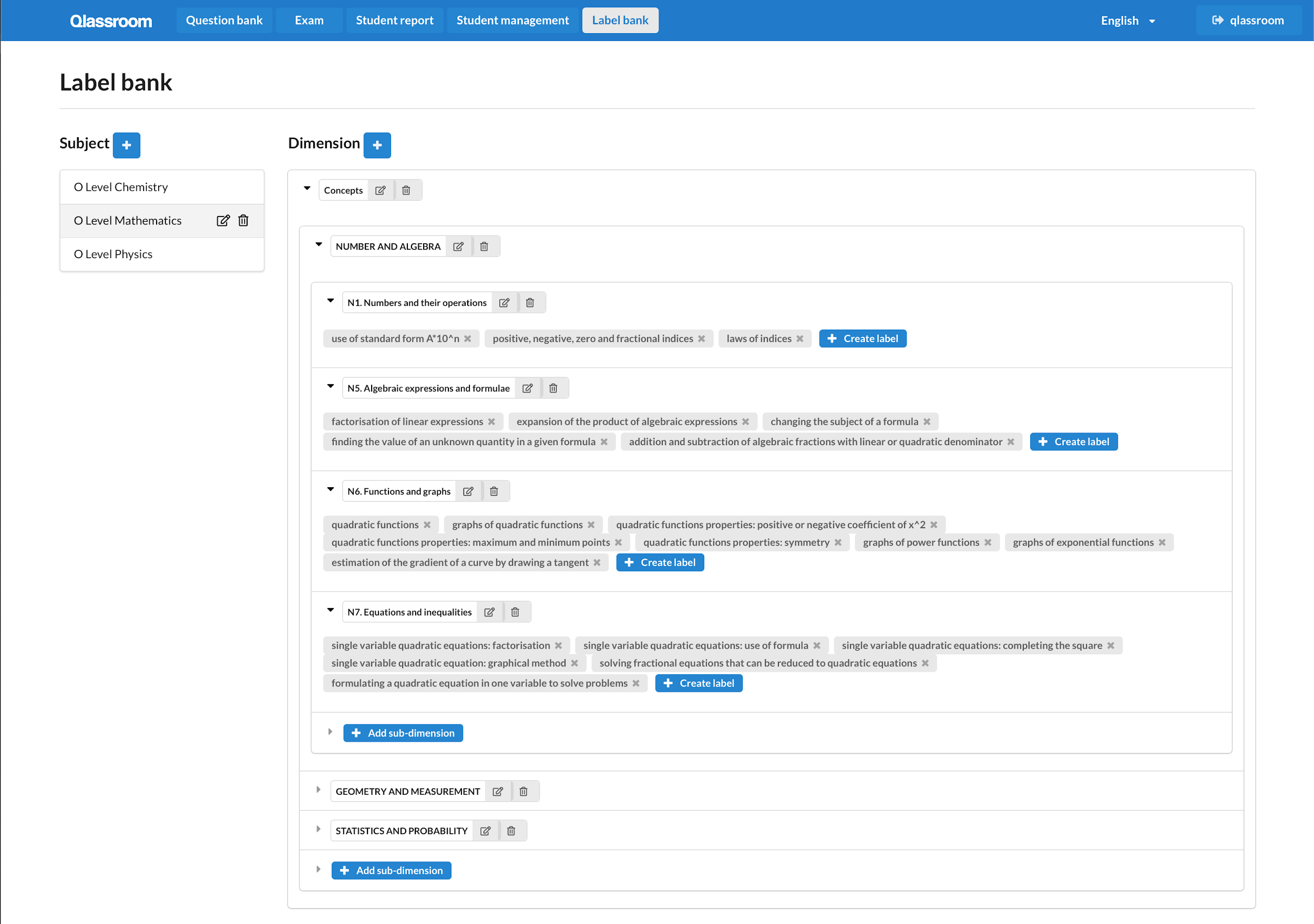Click edit icon for O Level Mathematics

point(223,221)
